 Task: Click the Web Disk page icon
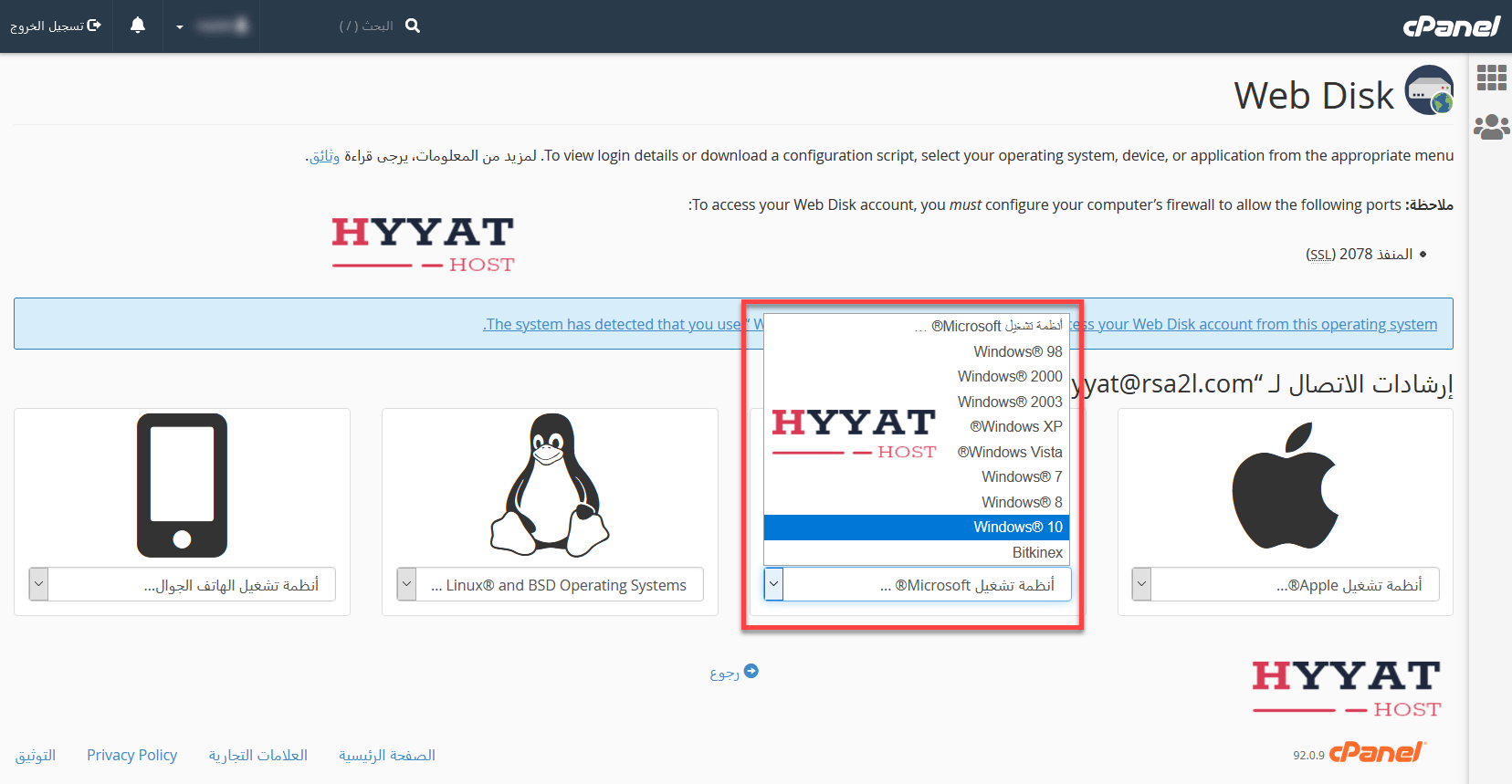(1429, 90)
